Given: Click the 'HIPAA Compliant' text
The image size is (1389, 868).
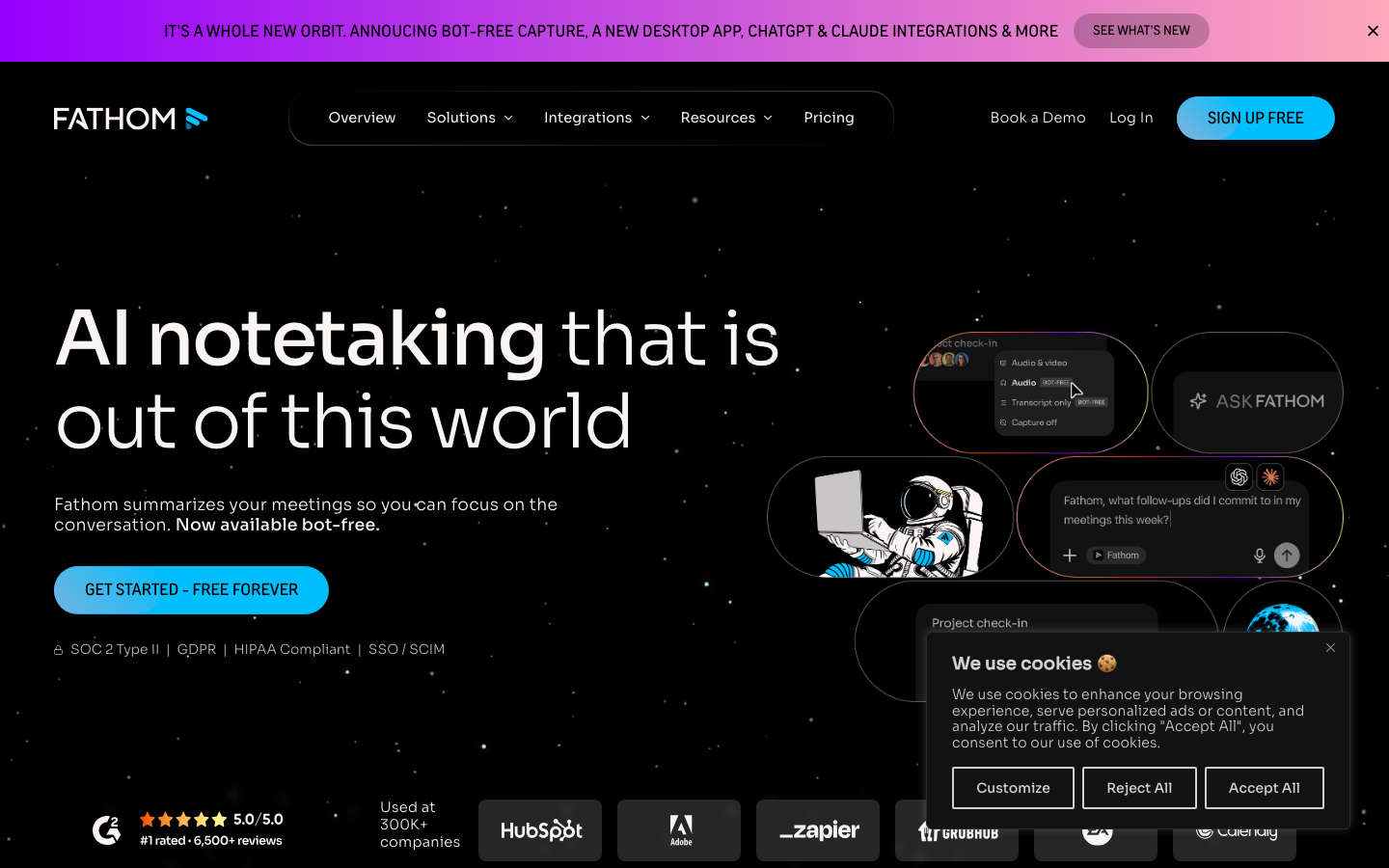Looking at the screenshot, I should [x=292, y=650].
